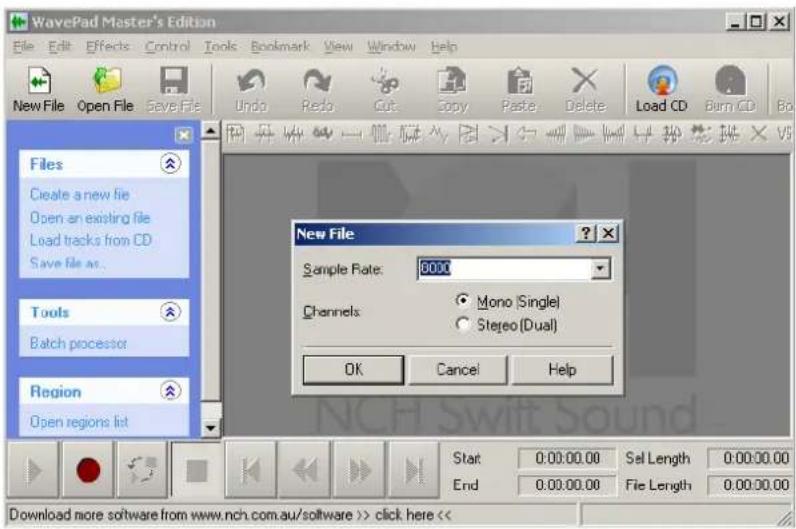Open the Bookmark menu
Image resolution: width=796 pixels, height=529 pixels.
280,47
